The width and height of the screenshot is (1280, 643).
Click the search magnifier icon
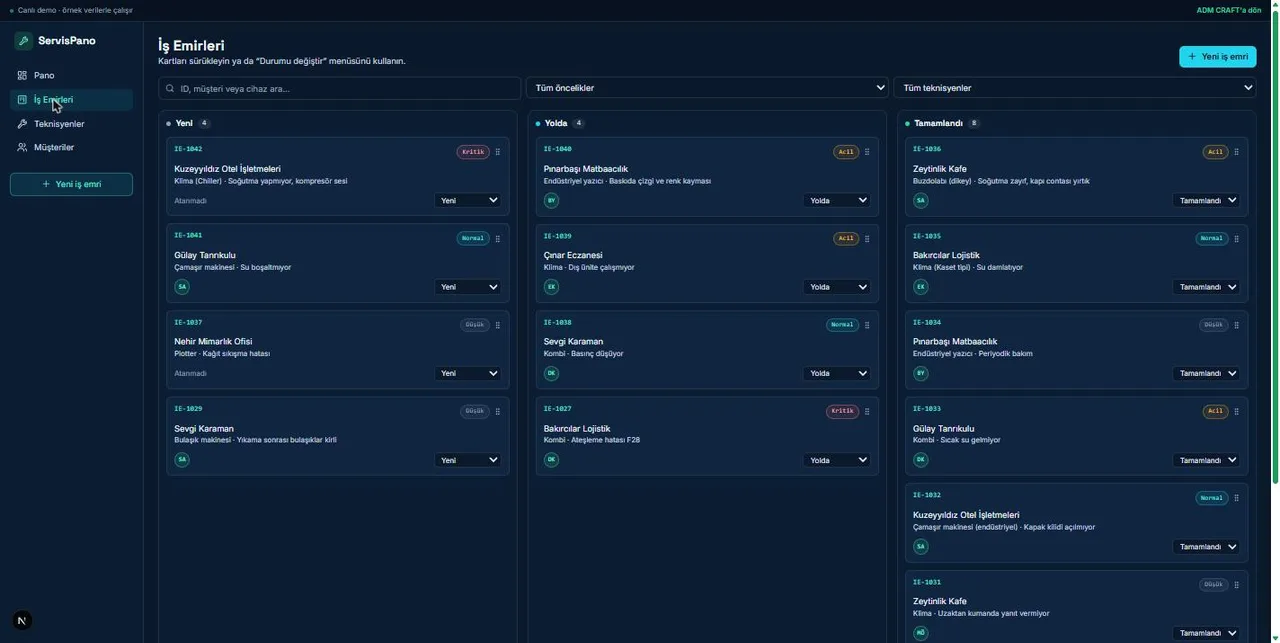click(x=170, y=88)
